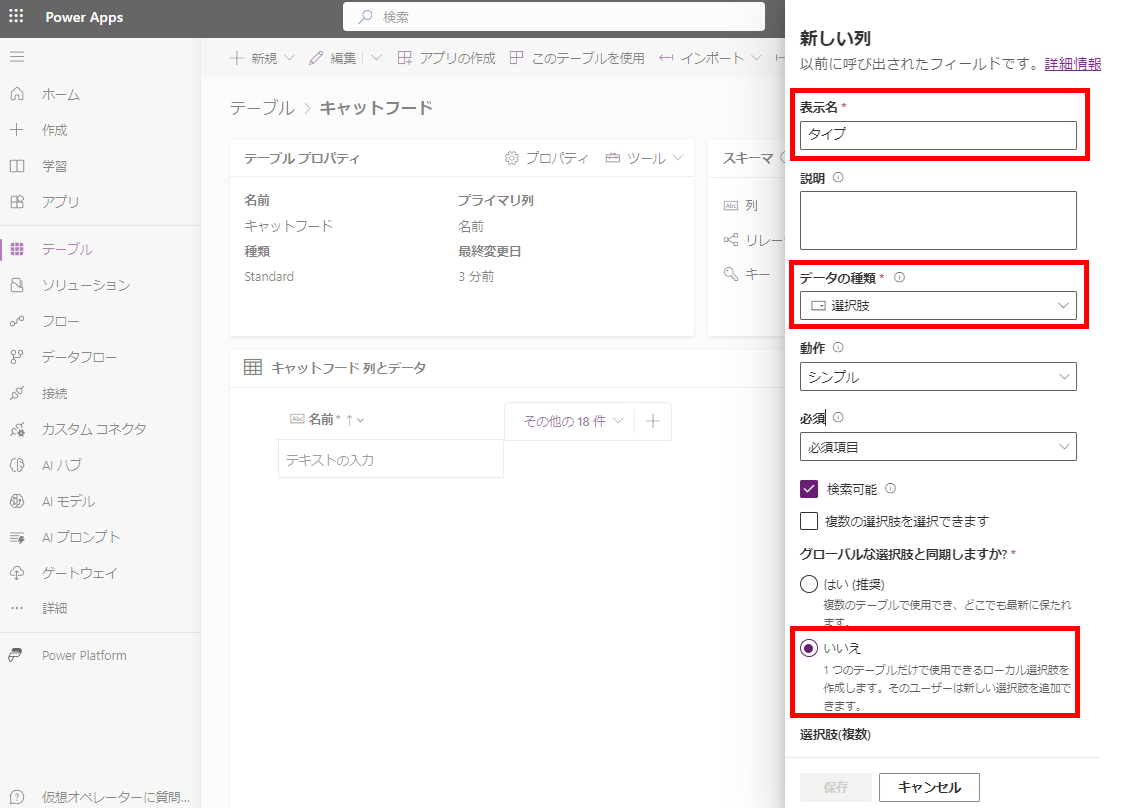Add column with plus icon in table
This screenshot has width=1126, height=808.
click(653, 421)
